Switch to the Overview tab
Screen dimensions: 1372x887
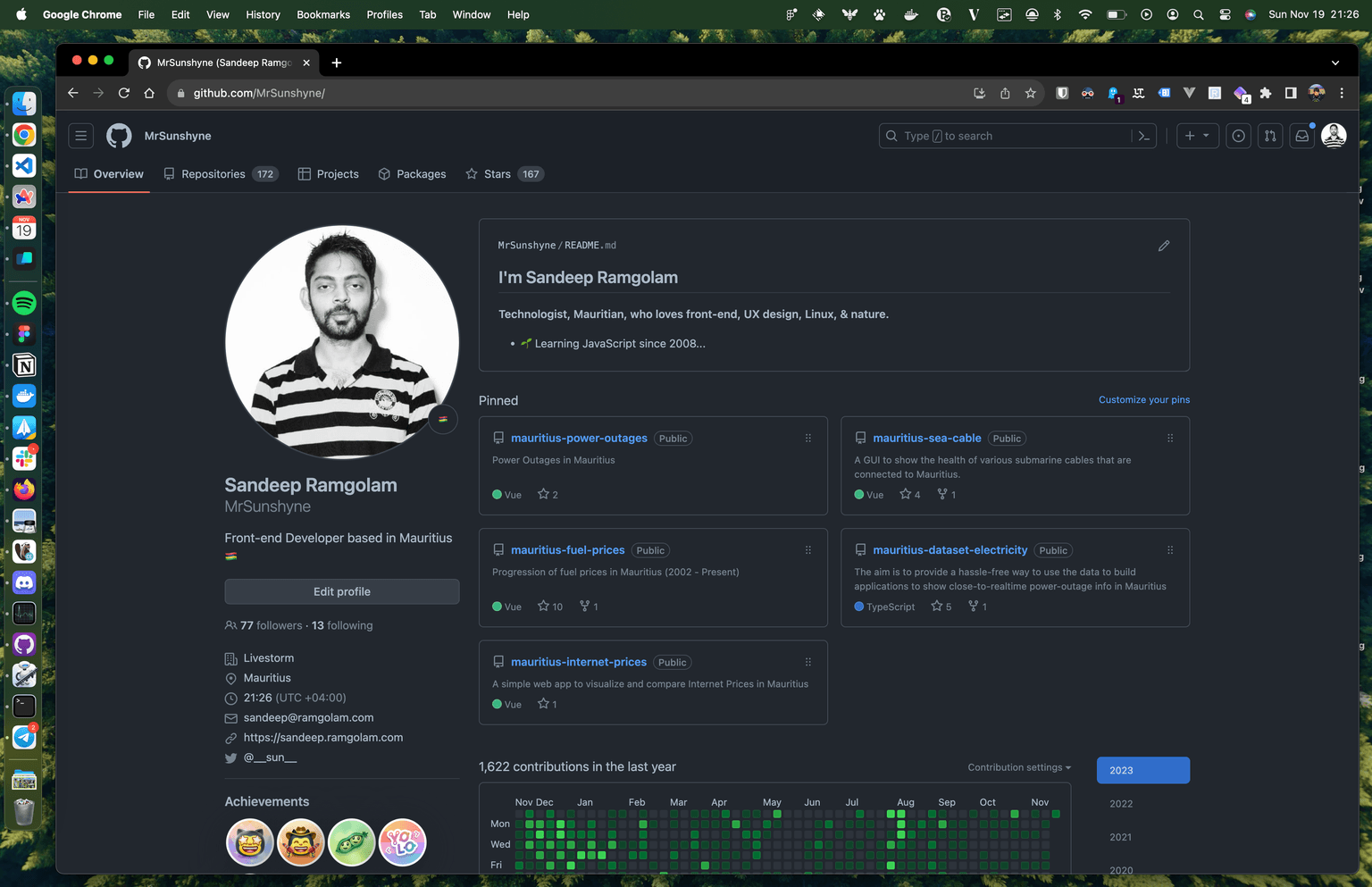109,174
